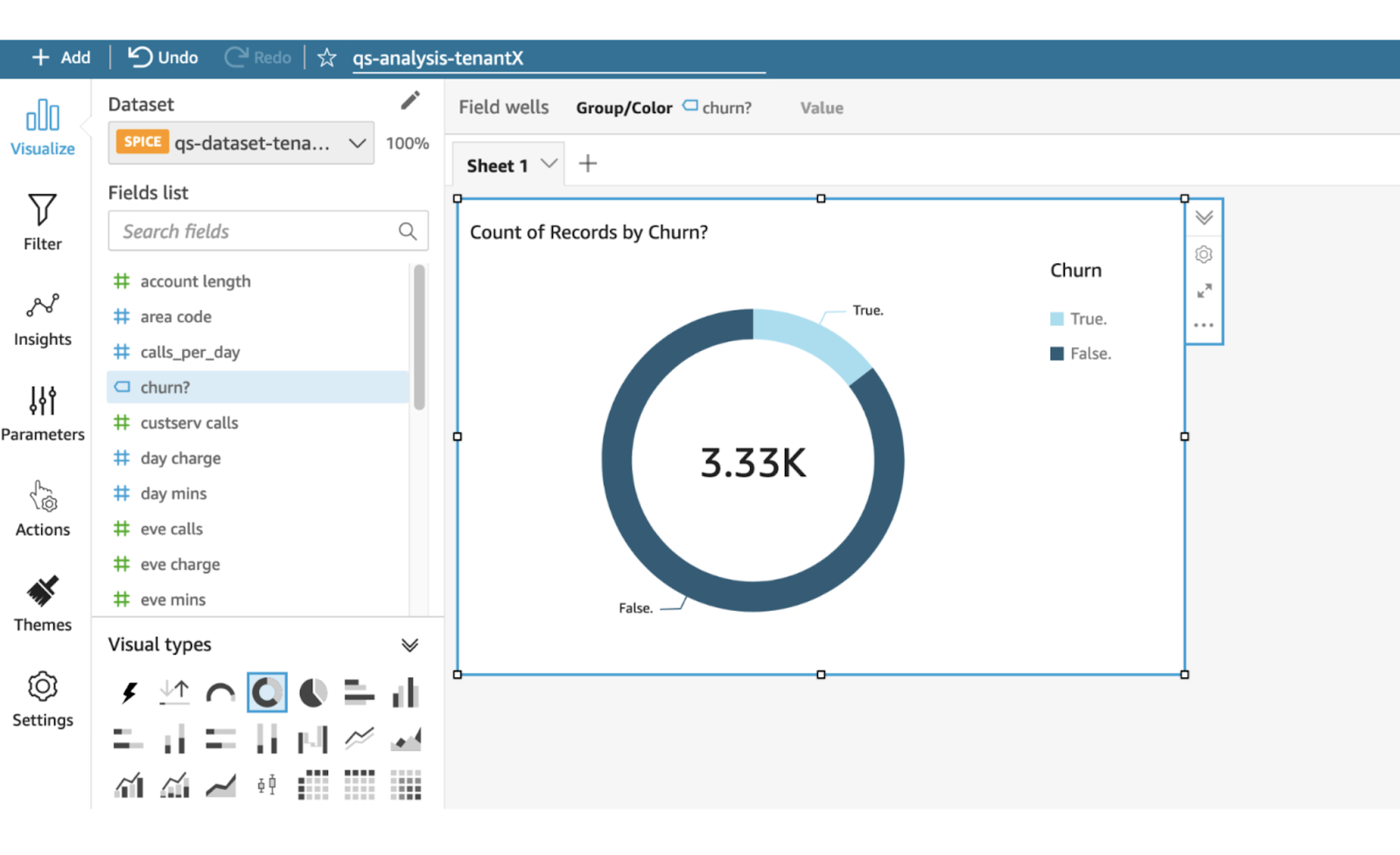Screen dimensions: 1400x855
Task: Click the Add button in toolbar
Action: coord(61,58)
